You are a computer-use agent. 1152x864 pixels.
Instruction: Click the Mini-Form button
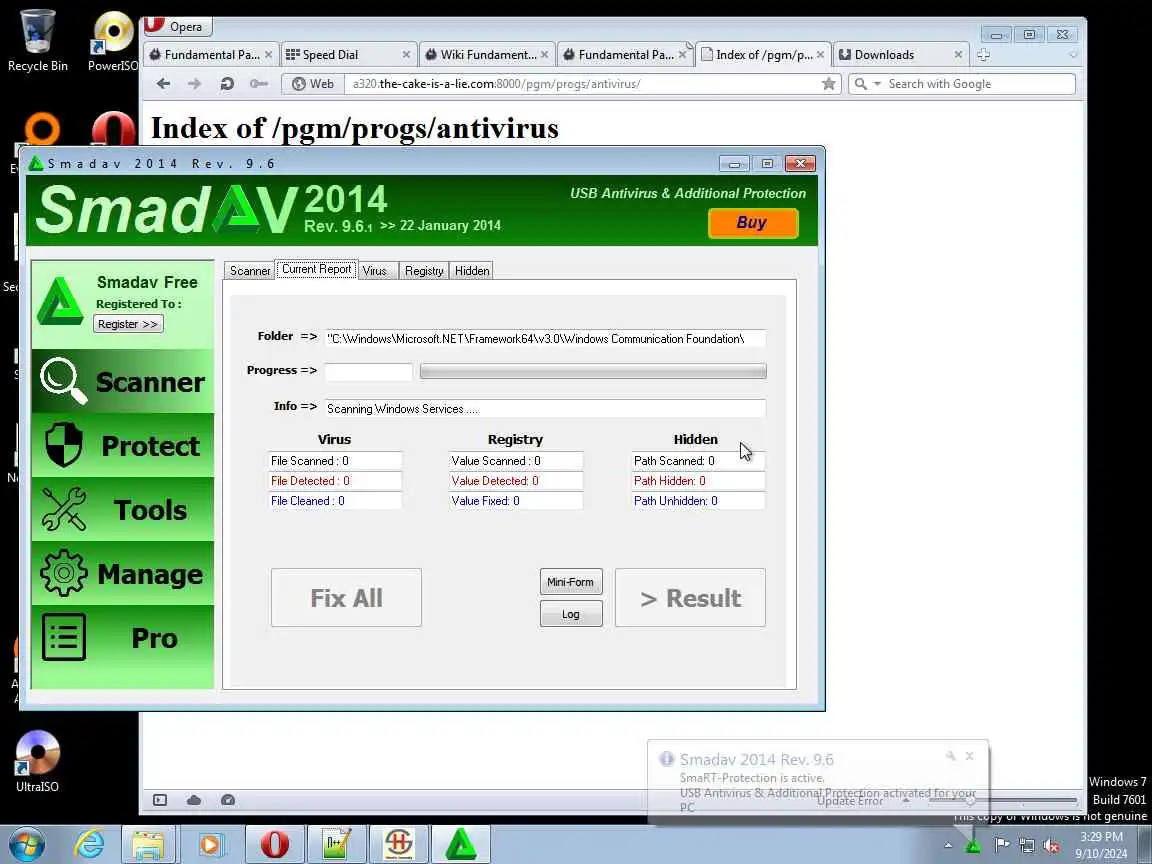coord(571,582)
